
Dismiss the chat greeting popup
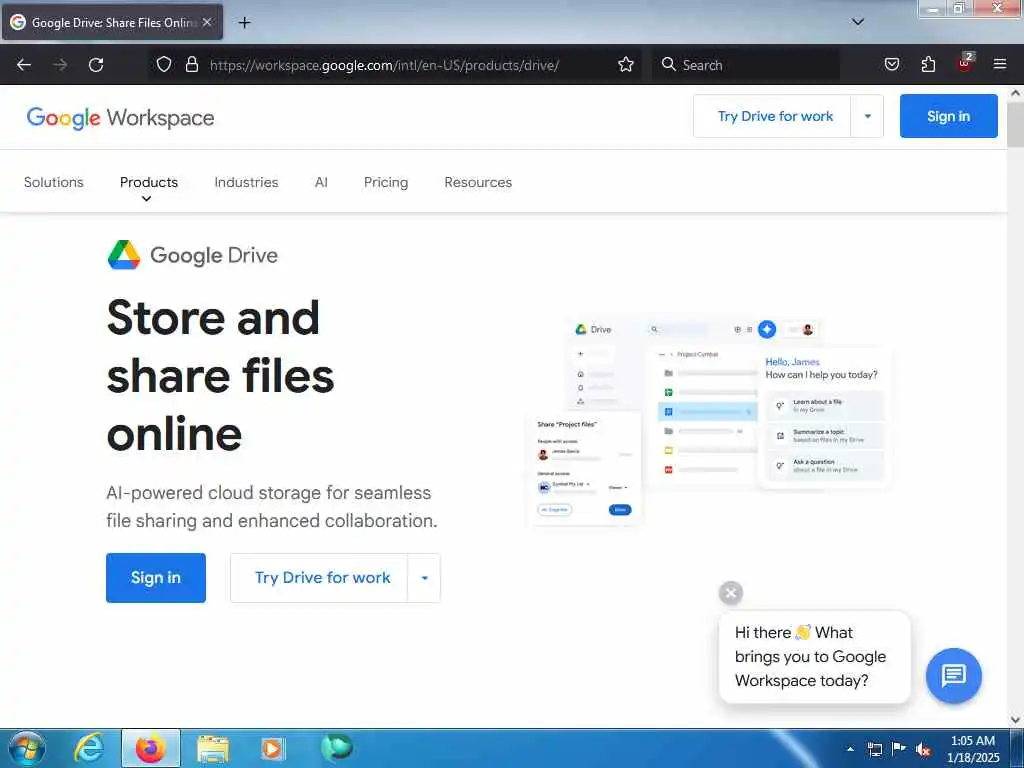pos(731,593)
